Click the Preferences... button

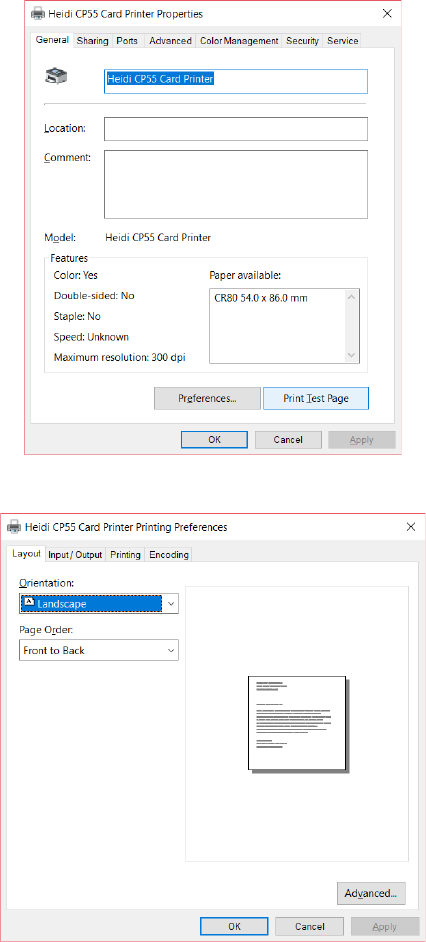click(x=207, y=398)
